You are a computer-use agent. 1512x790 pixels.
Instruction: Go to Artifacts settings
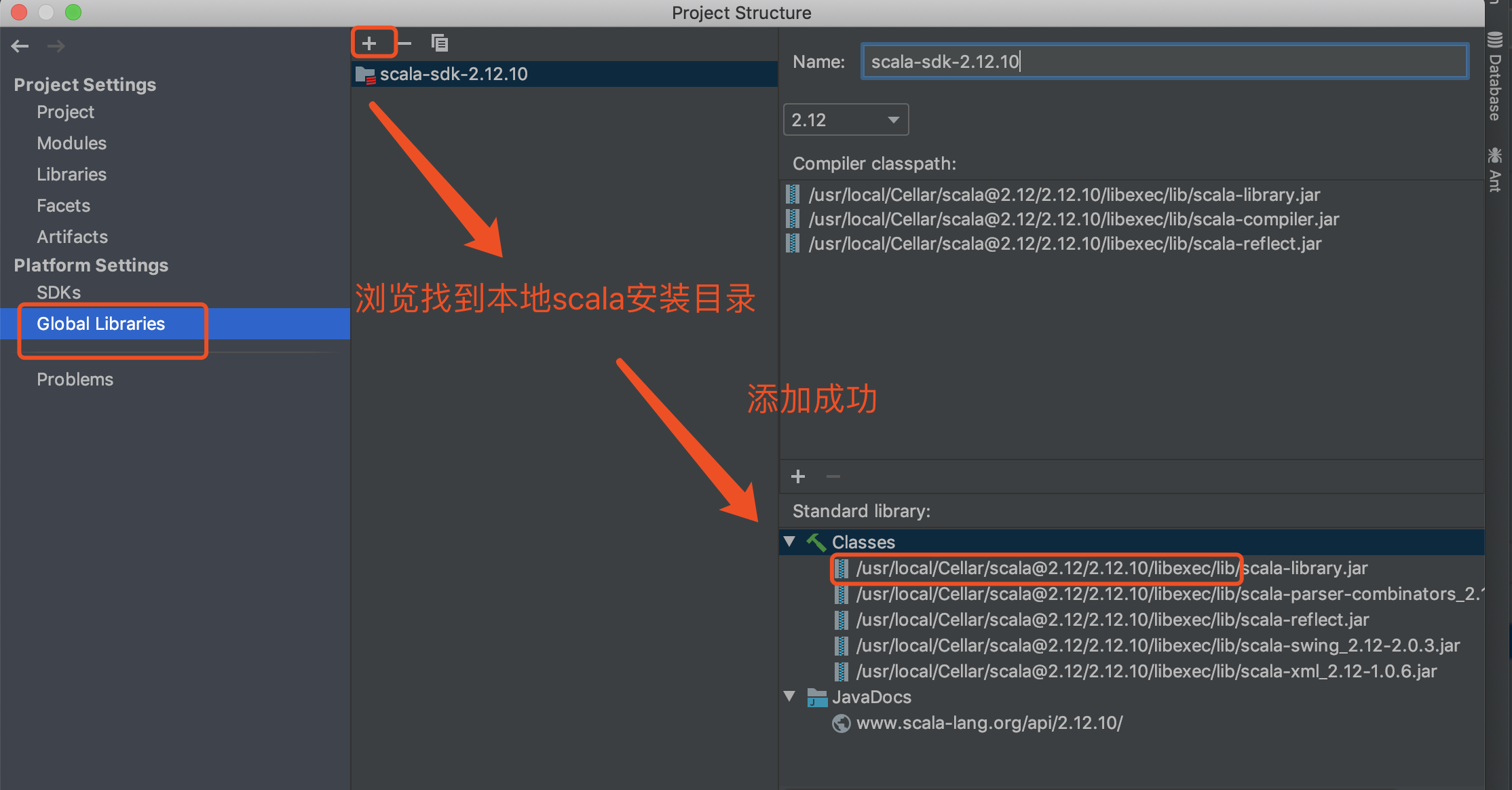point(72,237)
